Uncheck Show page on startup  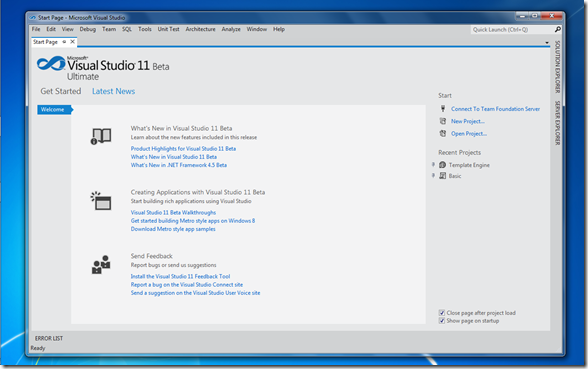[x=442, y=321]
